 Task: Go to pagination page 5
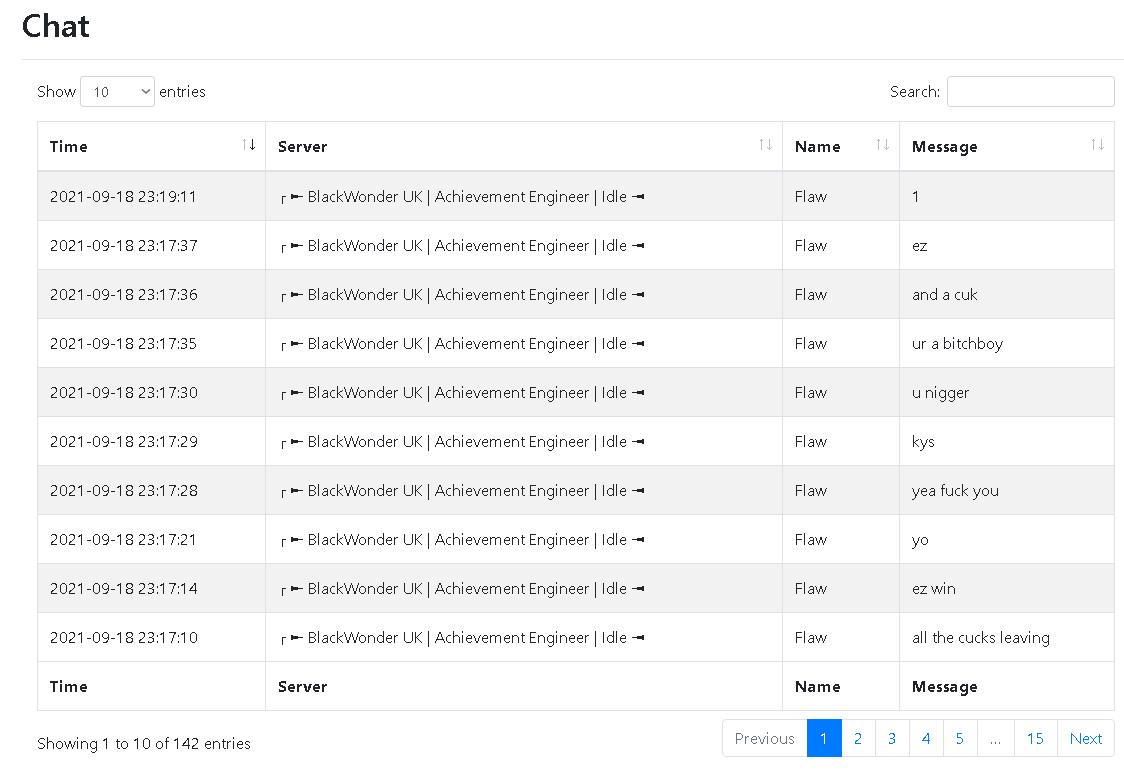click(x=960, y=738)
